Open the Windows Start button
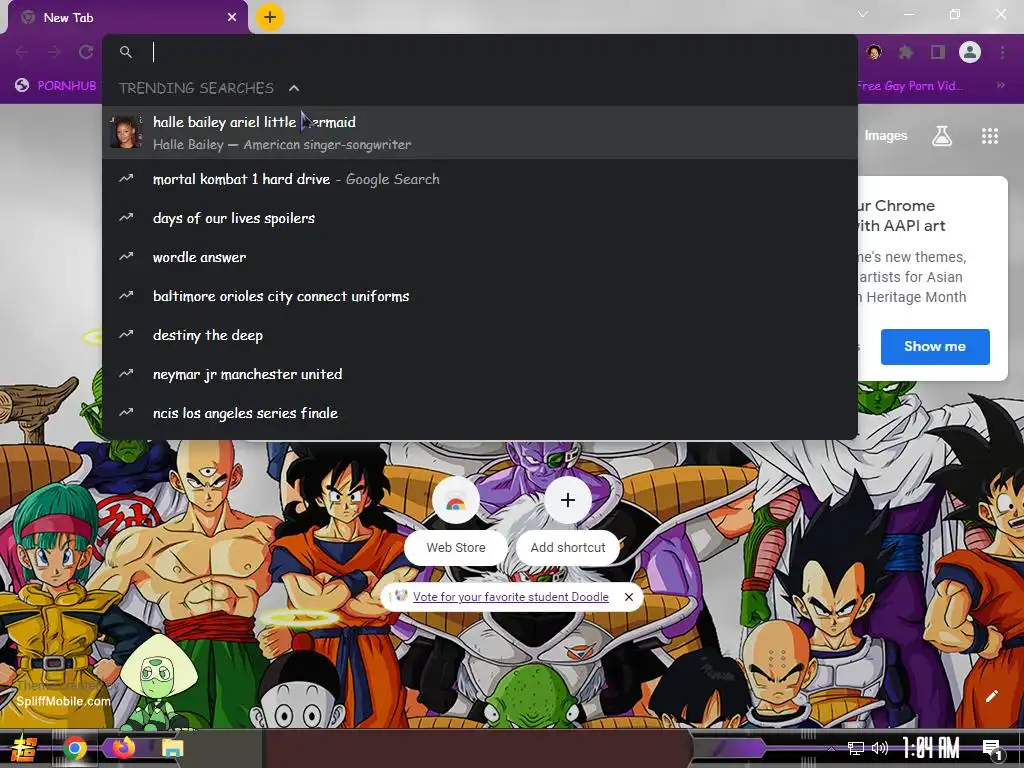This screenshot has height=768, width=1024. [x=22, y=748]
